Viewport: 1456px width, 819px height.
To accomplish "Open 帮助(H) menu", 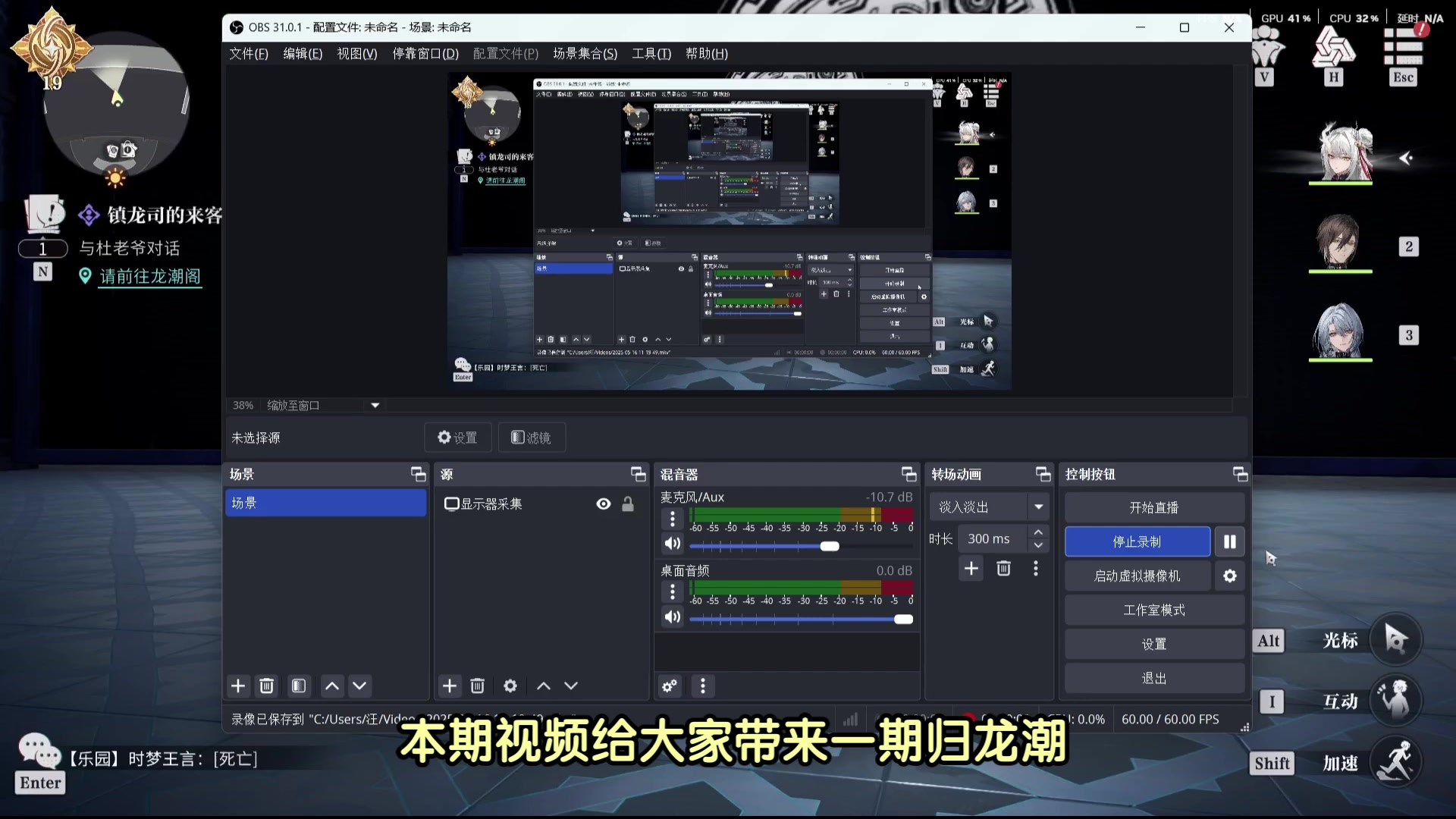I will point(707,54).
